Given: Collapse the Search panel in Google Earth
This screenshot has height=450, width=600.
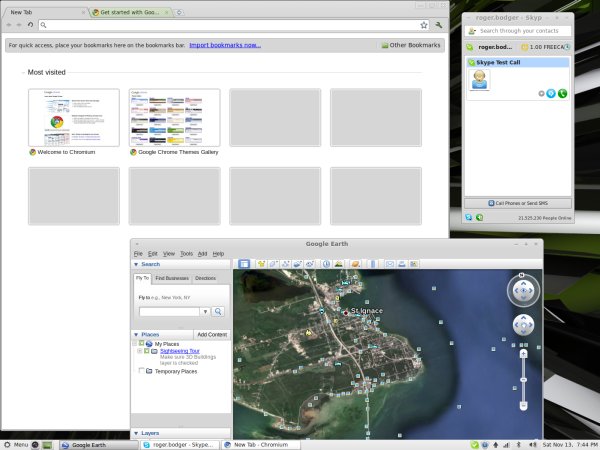Looking at the screenshot, I should point(136,264).
